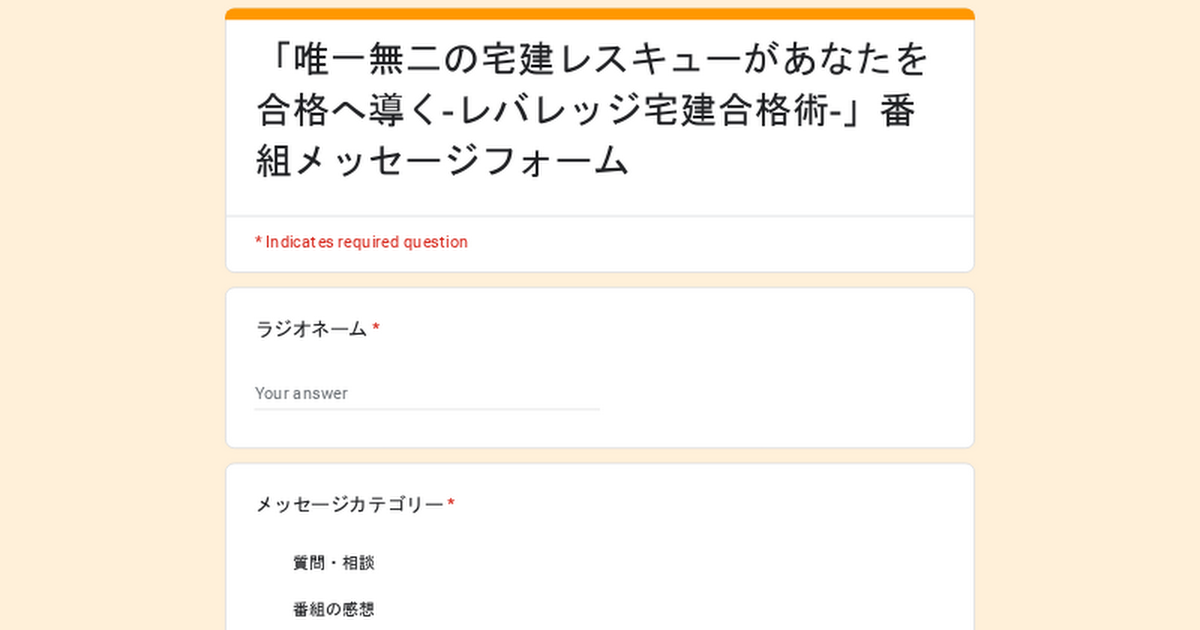Click the メッセージカテゴリー question label
This screenshot has width=1200, height=630.
point(349,505)
